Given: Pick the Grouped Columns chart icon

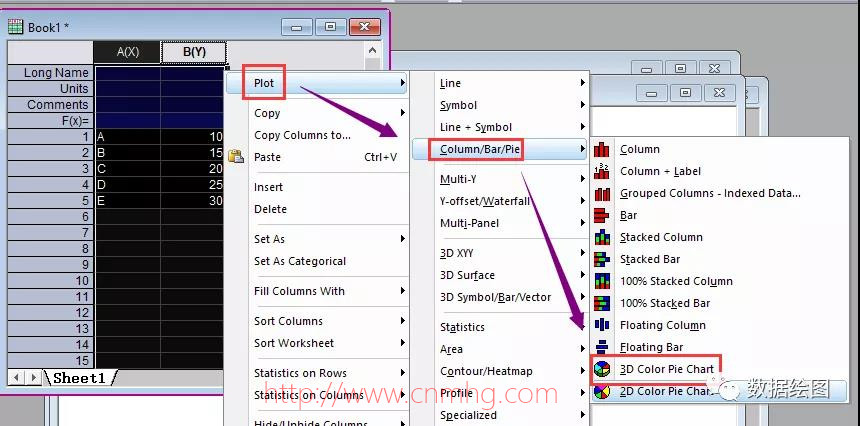Looking at the screenshot, I should tap(602, 193).
